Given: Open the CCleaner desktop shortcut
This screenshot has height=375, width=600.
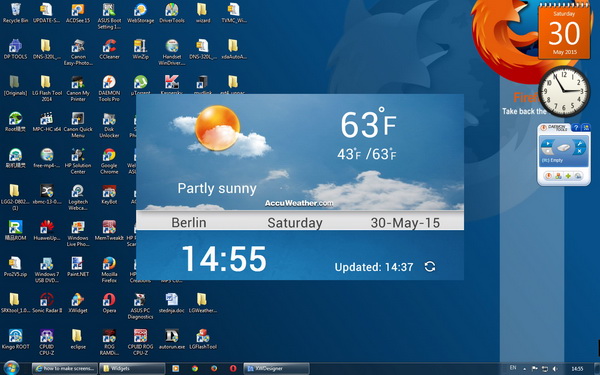Looking at the screenshot, I should click(x=109, y=49).
